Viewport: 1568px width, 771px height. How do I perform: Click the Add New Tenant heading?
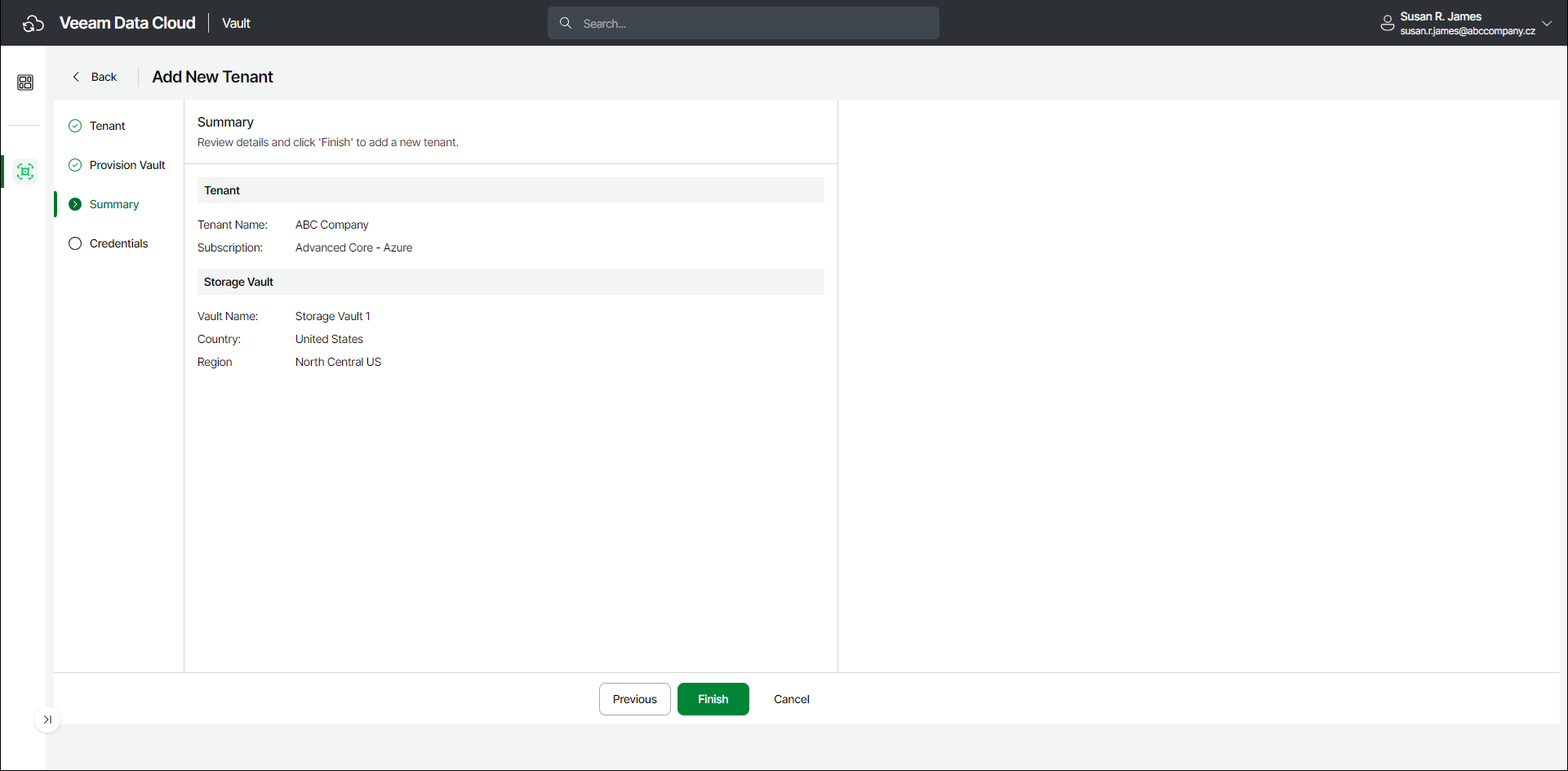[x=212, y=77]
